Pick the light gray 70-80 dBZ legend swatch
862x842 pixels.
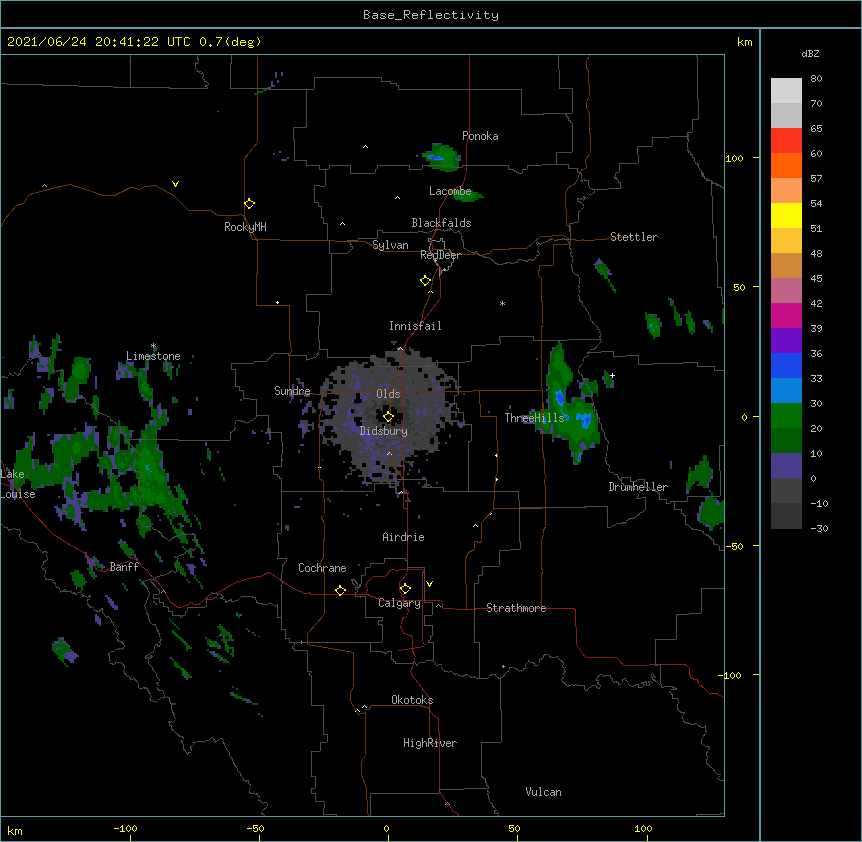click(786, 91)
